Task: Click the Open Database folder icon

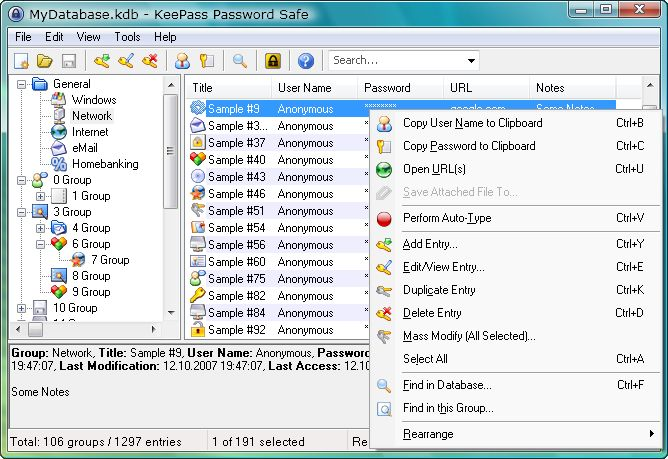Action: pyautogui.click(x=45, y=61)
